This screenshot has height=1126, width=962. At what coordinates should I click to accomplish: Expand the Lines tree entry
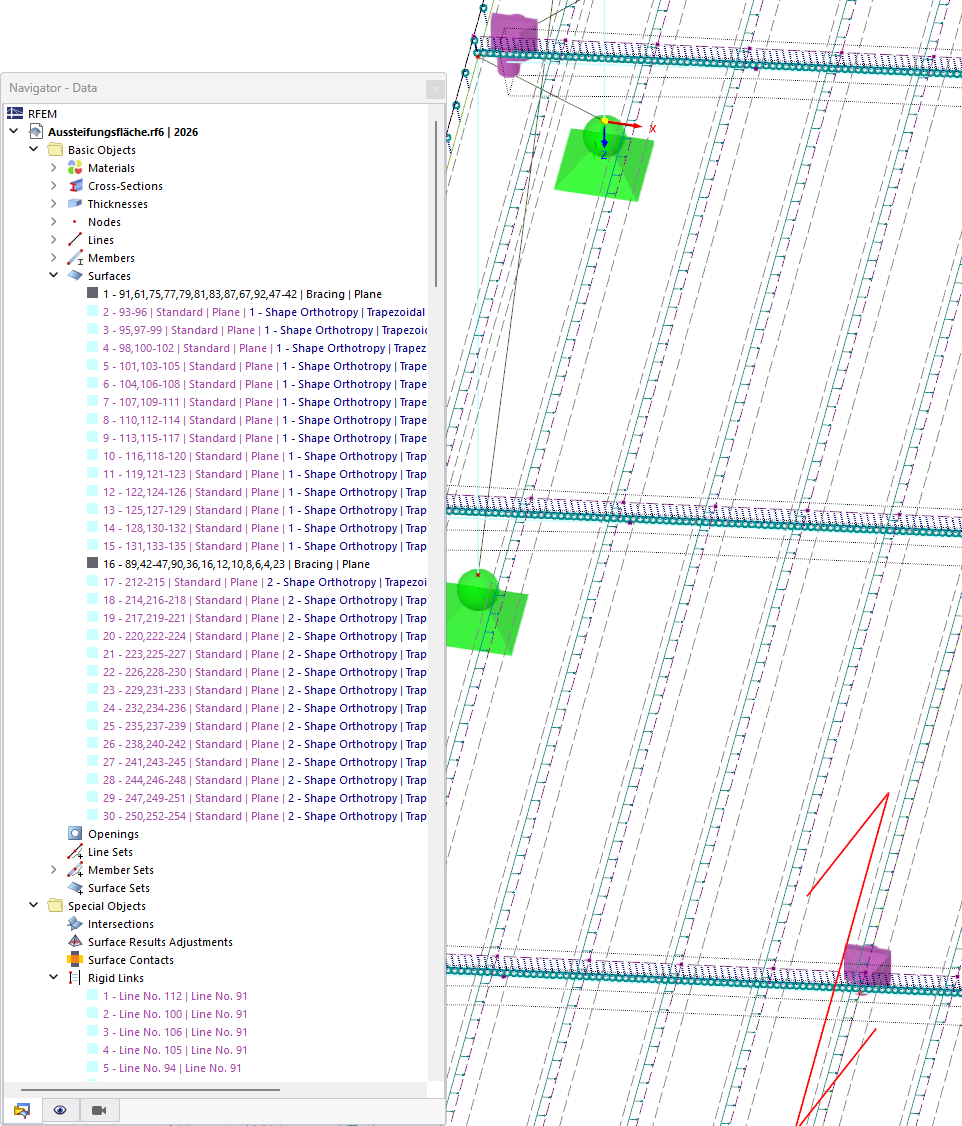tap(54, 239)
